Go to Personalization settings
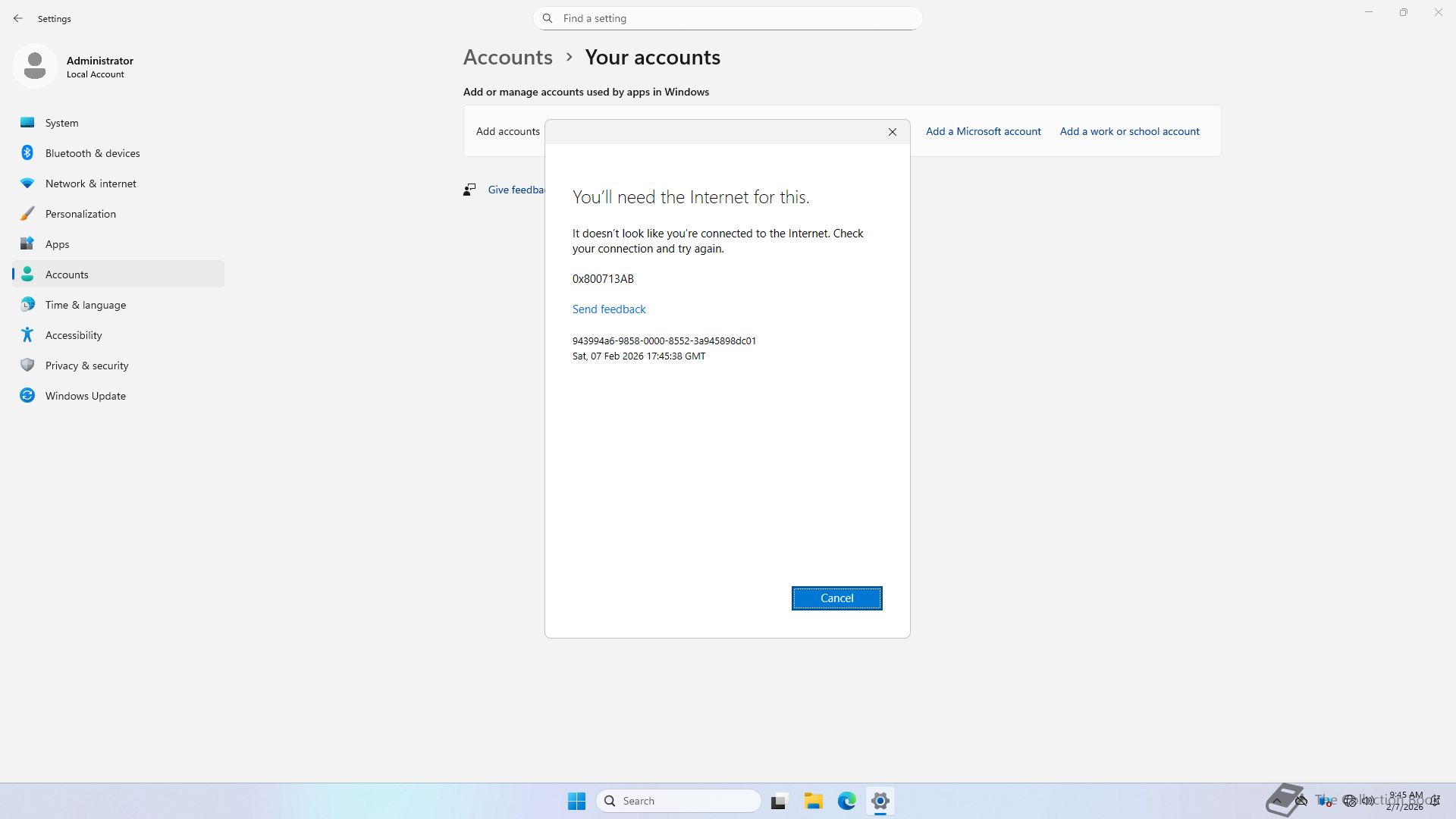The width and height of the screenshot is (1456, 819). pyautogui.click(x=80, y=214)
